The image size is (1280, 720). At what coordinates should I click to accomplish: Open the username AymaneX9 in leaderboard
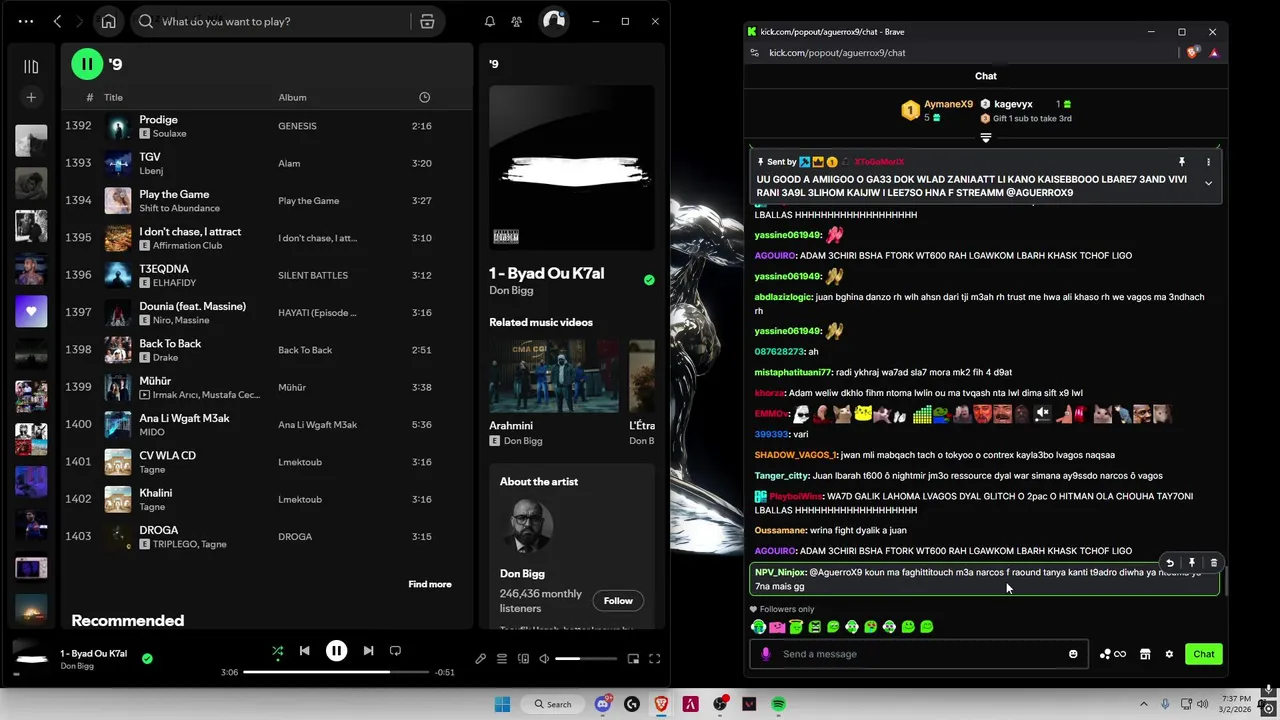pos(948,104)
